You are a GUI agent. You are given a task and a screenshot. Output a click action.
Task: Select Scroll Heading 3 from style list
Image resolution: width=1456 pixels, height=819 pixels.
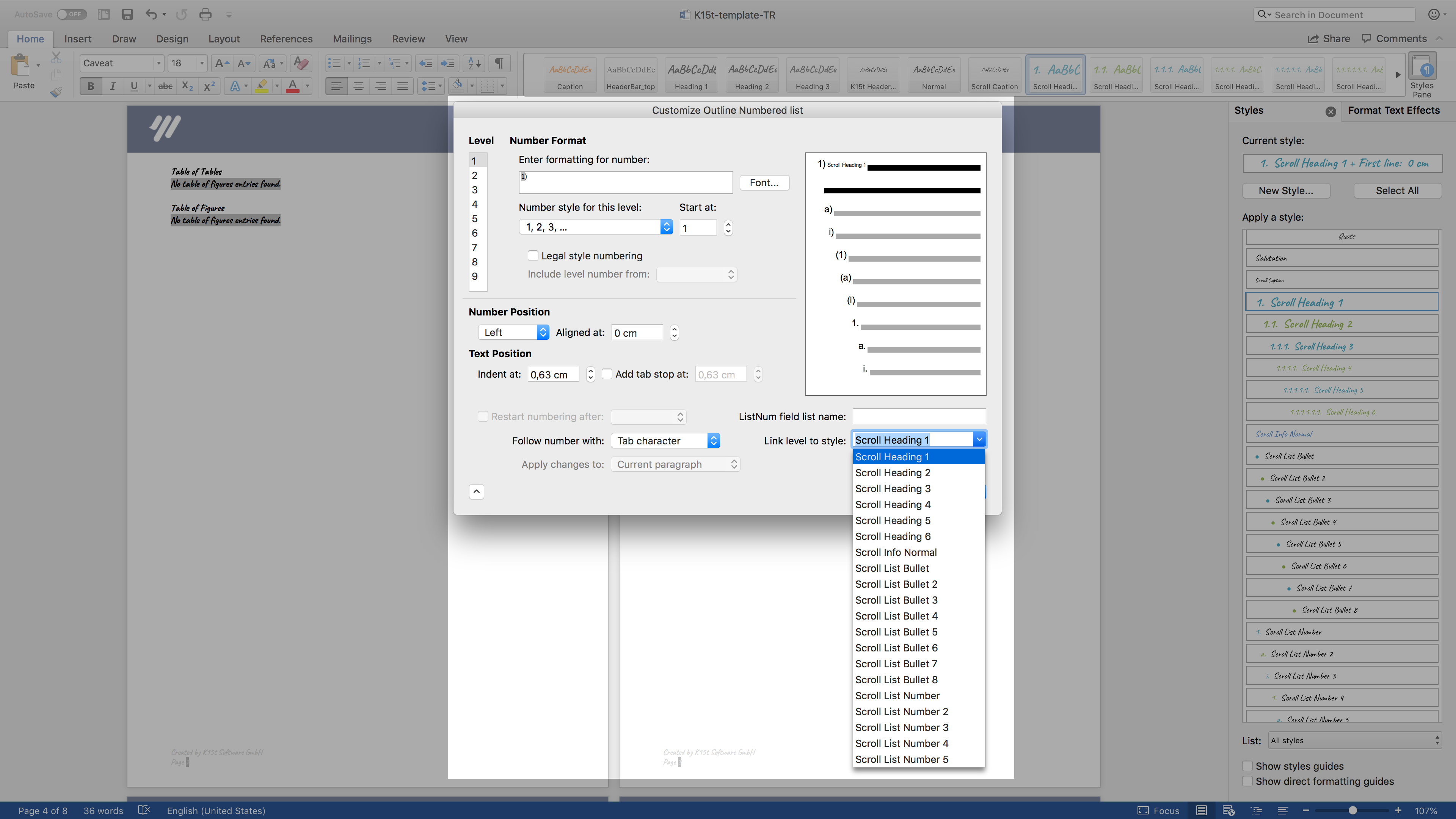point(893,488)
